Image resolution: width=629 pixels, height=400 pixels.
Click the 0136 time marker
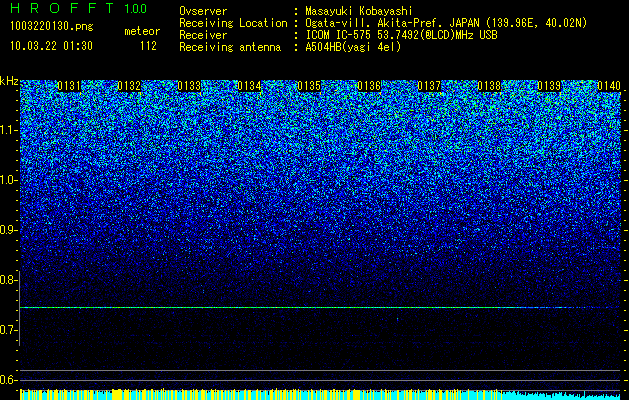369,86
